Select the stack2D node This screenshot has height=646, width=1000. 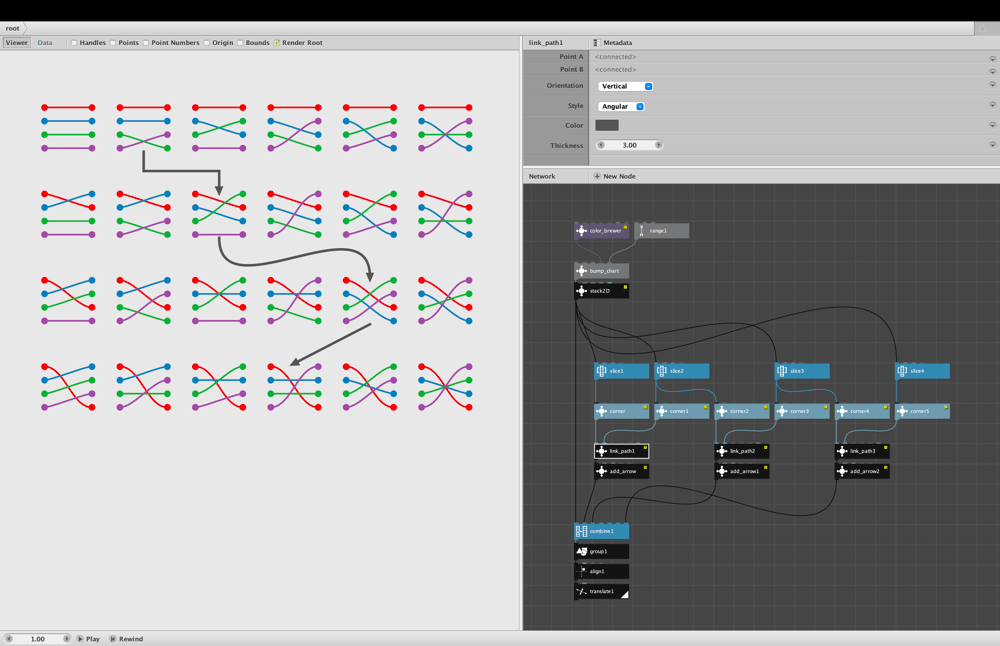[x=601, y=291]
